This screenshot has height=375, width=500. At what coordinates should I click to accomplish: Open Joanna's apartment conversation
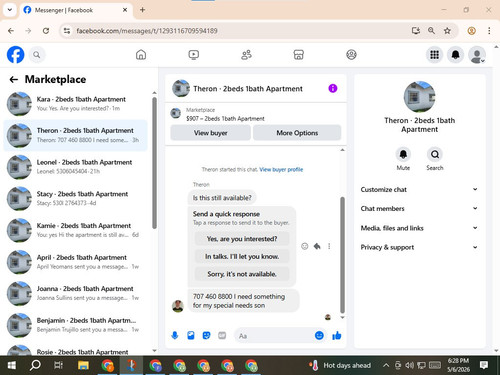click(x=76, y=293)
